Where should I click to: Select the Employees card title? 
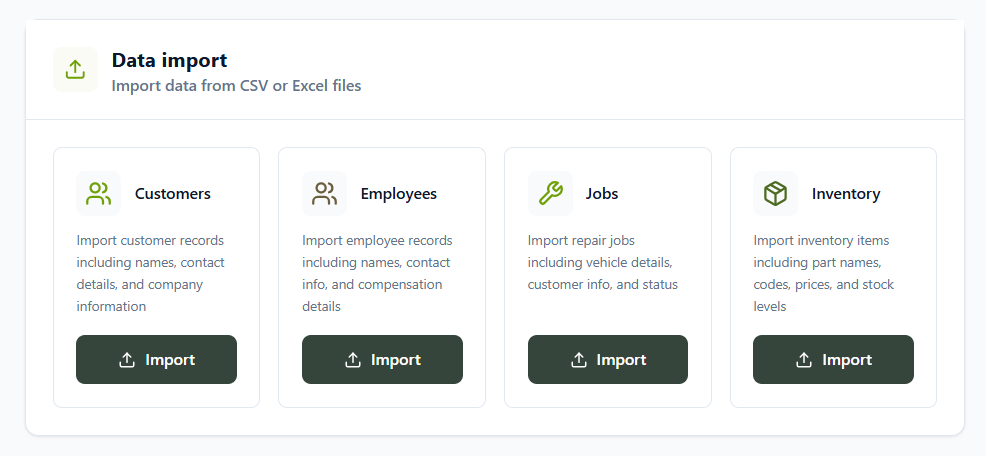tap(399, 194)
